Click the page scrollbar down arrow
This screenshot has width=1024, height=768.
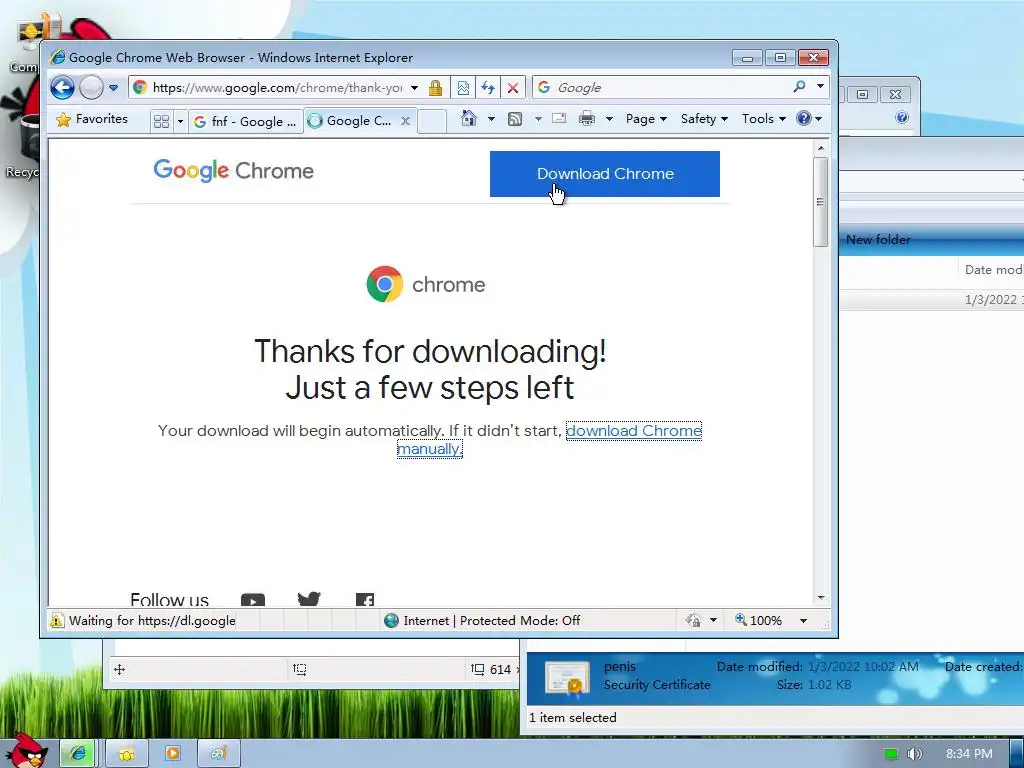(822, 598)
